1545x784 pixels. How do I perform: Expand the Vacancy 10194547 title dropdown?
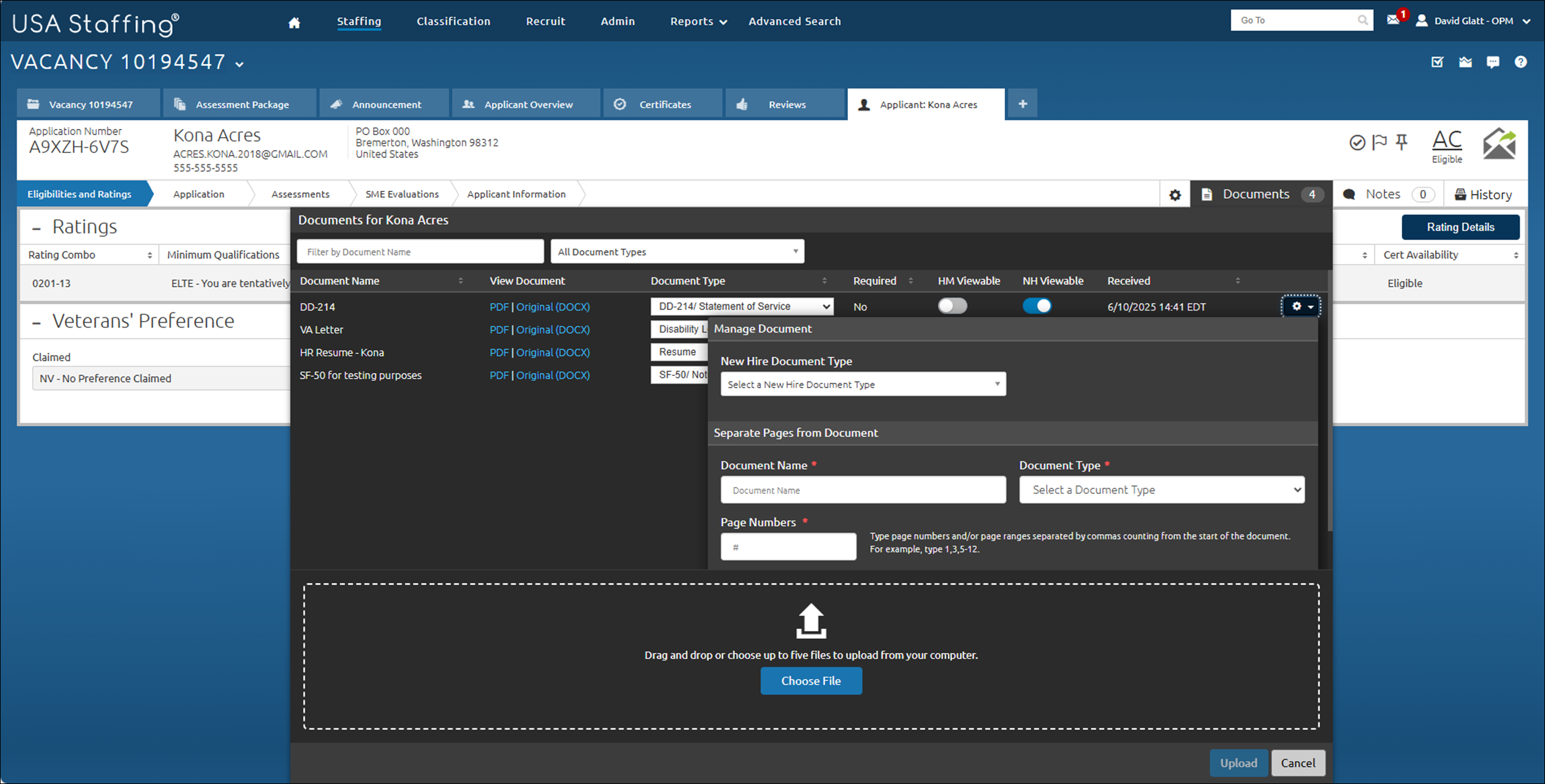point(240,64)
